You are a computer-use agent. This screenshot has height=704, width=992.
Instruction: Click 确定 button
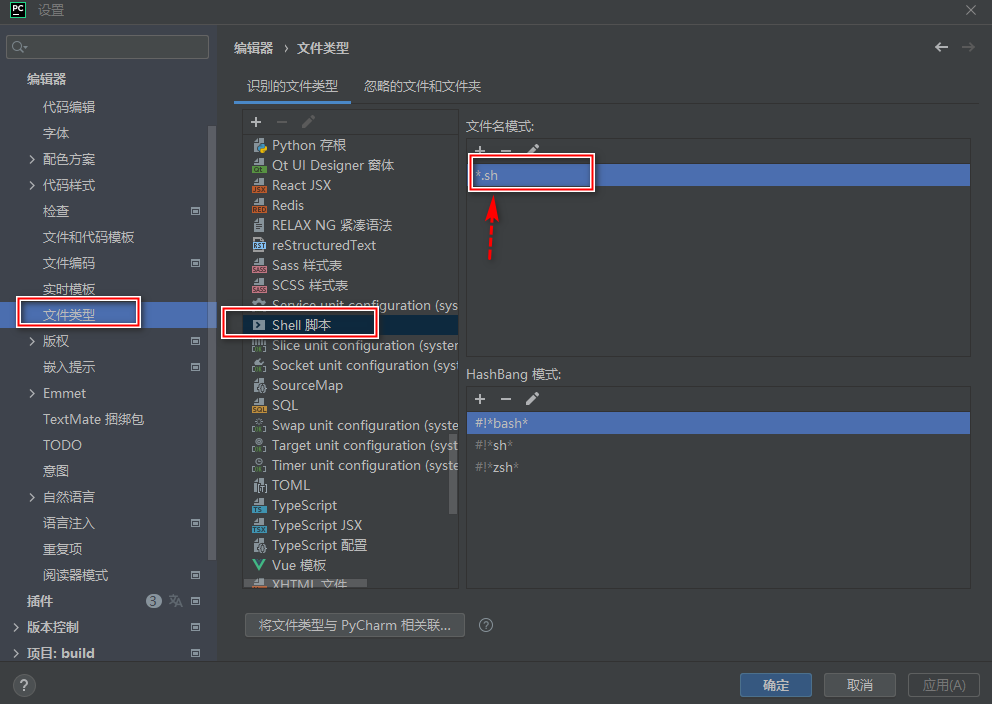(x=776, y=685)
